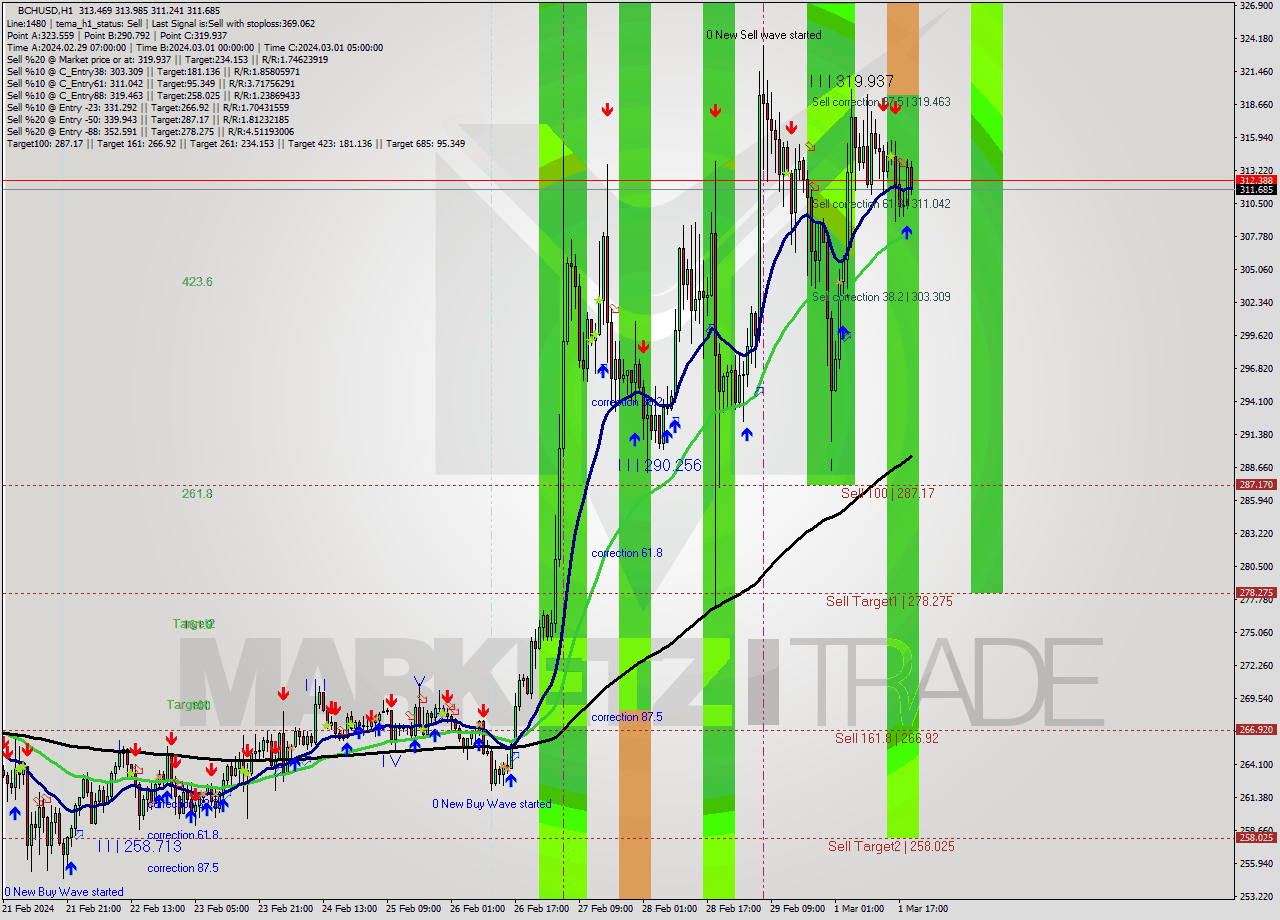The height and width of the screenshot is (920, 1280).
Task: Select the '29 Feb 09:00' time label
Action: (797, 909)
